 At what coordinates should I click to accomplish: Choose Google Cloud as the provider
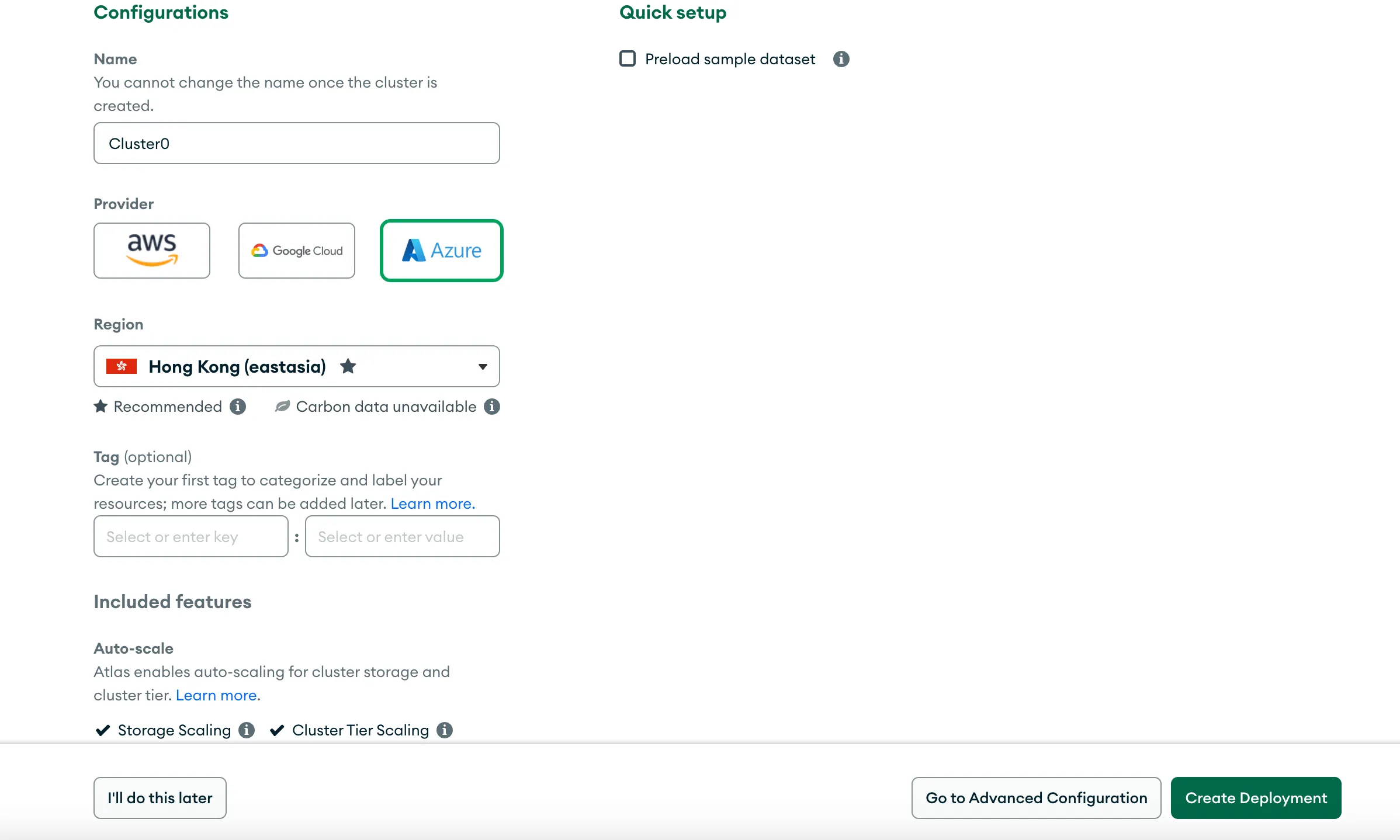297,251
